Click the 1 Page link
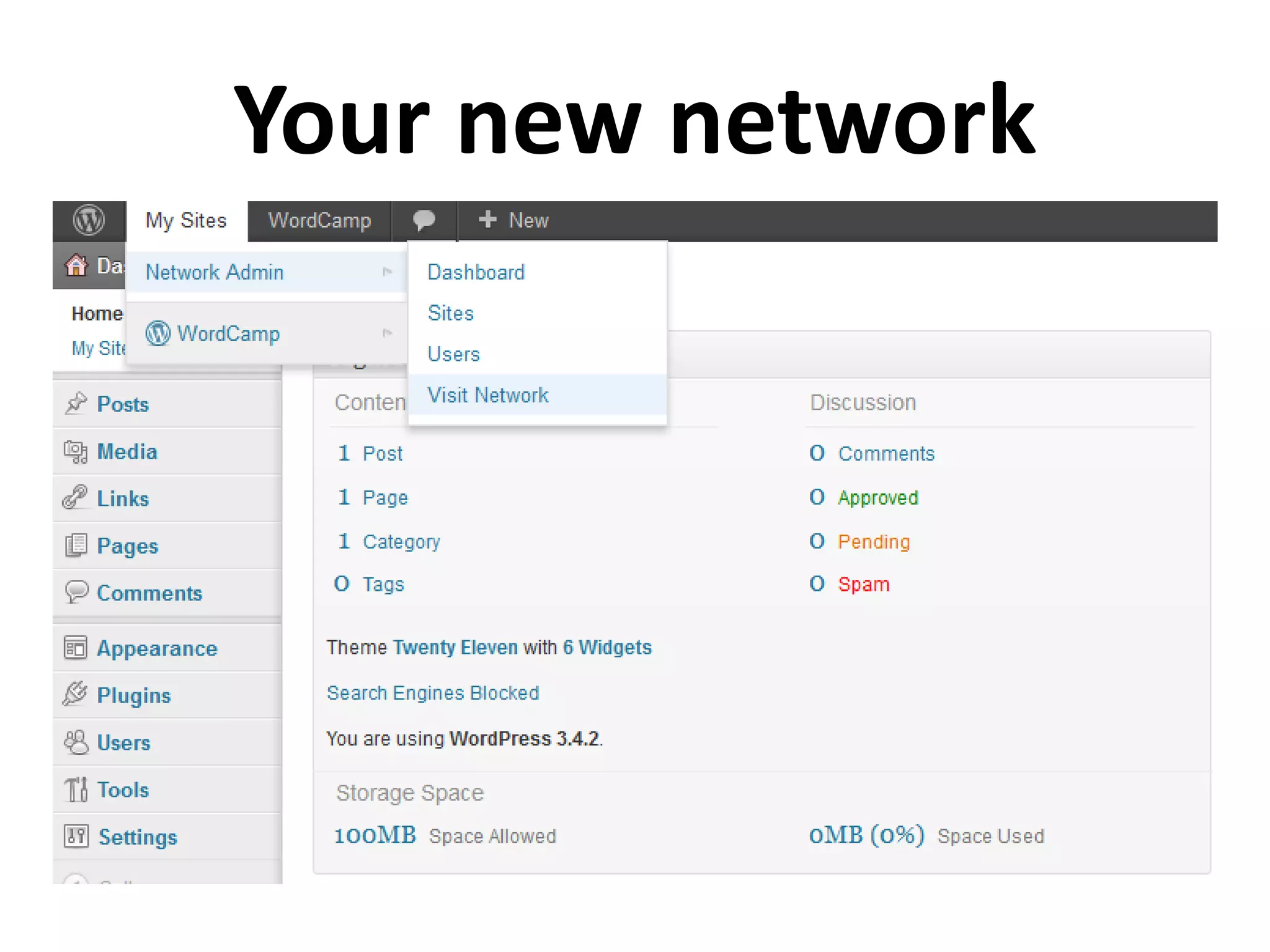 tap(373, 498)
